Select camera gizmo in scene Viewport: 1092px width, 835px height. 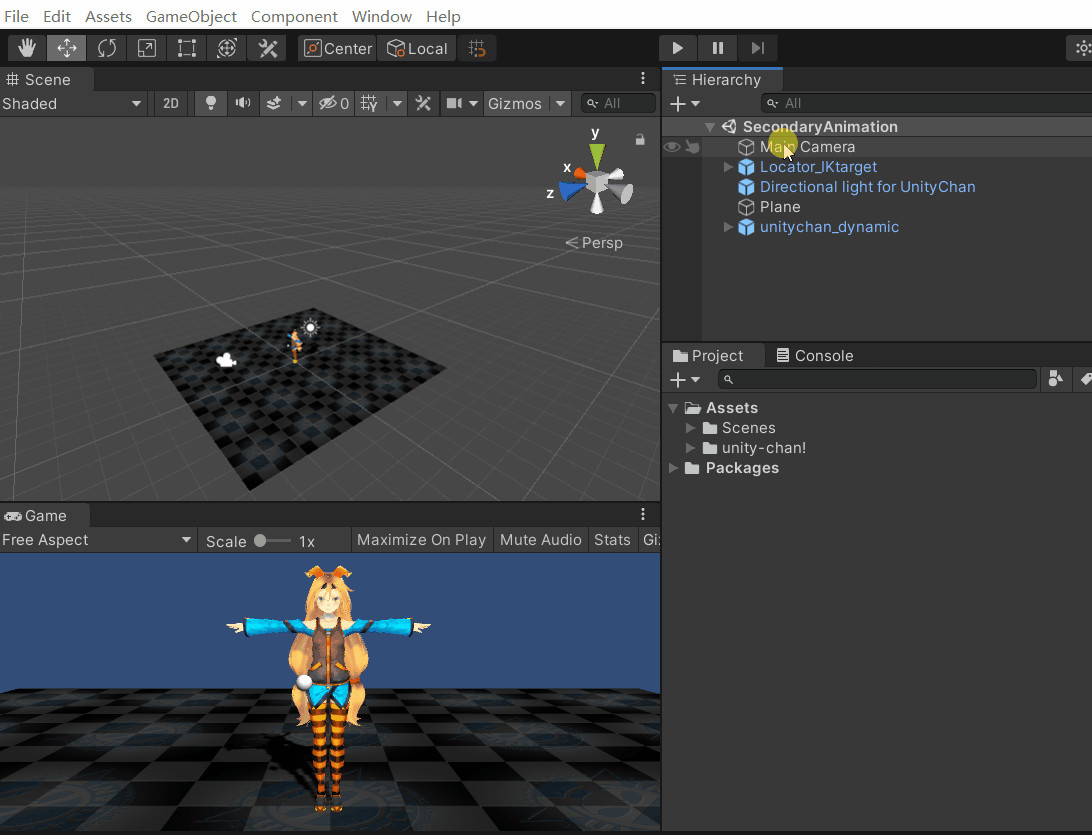click(x=226, y=360)
